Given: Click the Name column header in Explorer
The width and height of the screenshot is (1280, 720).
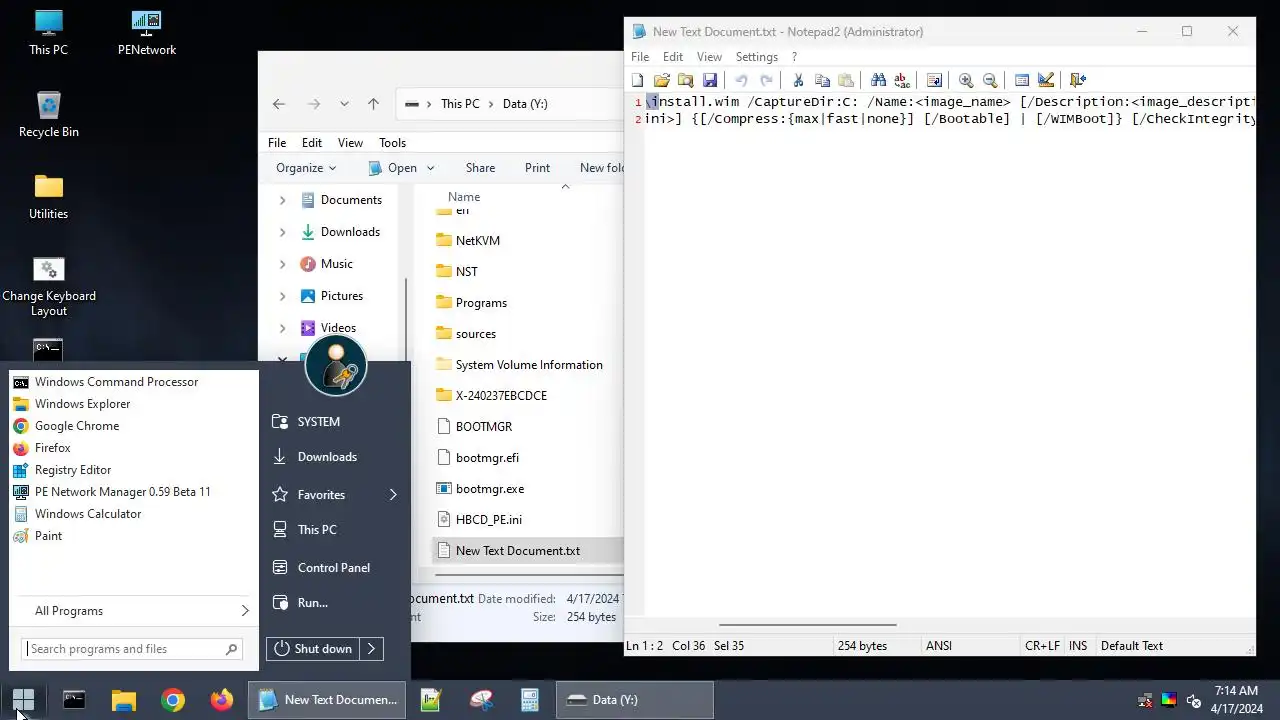Looking at the screenshot, I should coord(464,197).
